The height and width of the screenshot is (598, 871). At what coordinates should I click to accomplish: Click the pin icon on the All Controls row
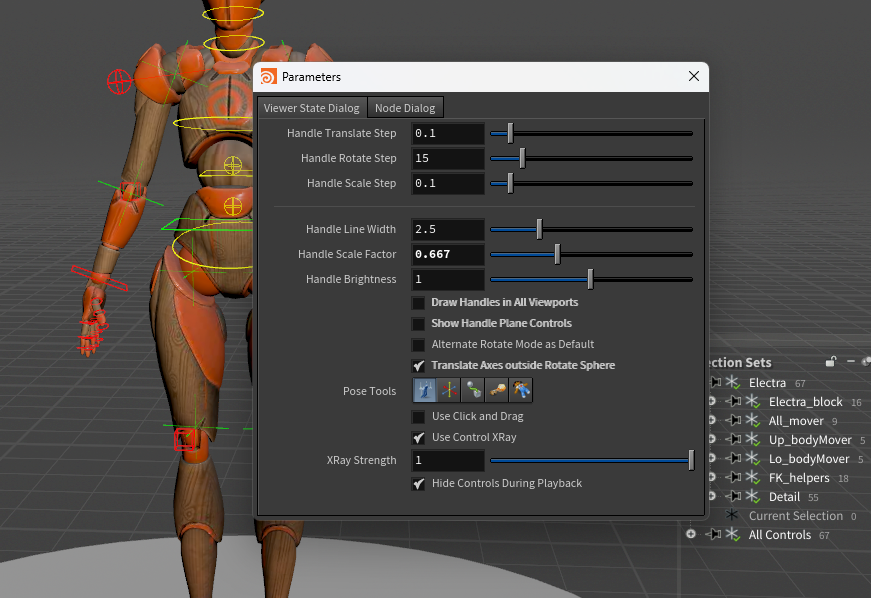point(714,534)
